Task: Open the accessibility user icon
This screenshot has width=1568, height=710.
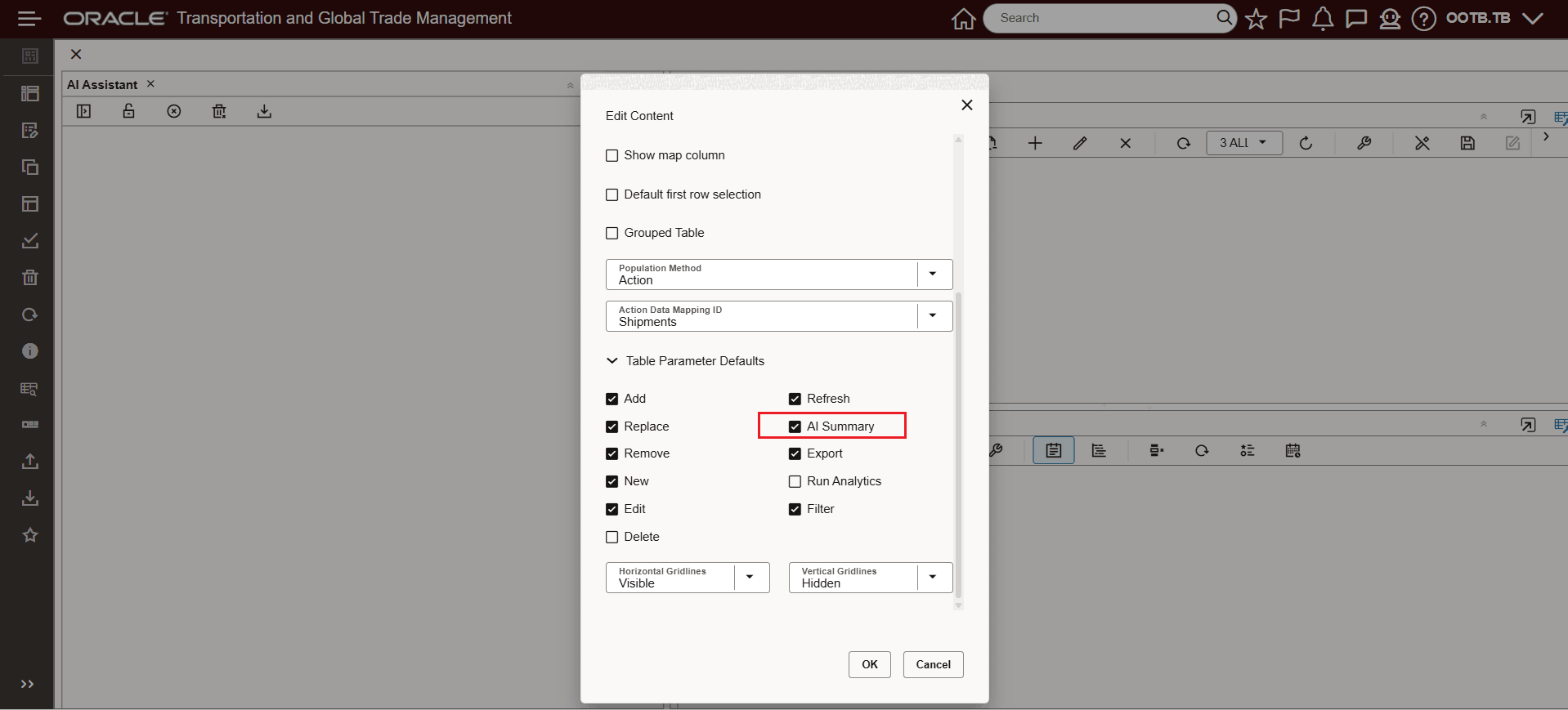Action: pyautogui.click(x=1390, y=18)
